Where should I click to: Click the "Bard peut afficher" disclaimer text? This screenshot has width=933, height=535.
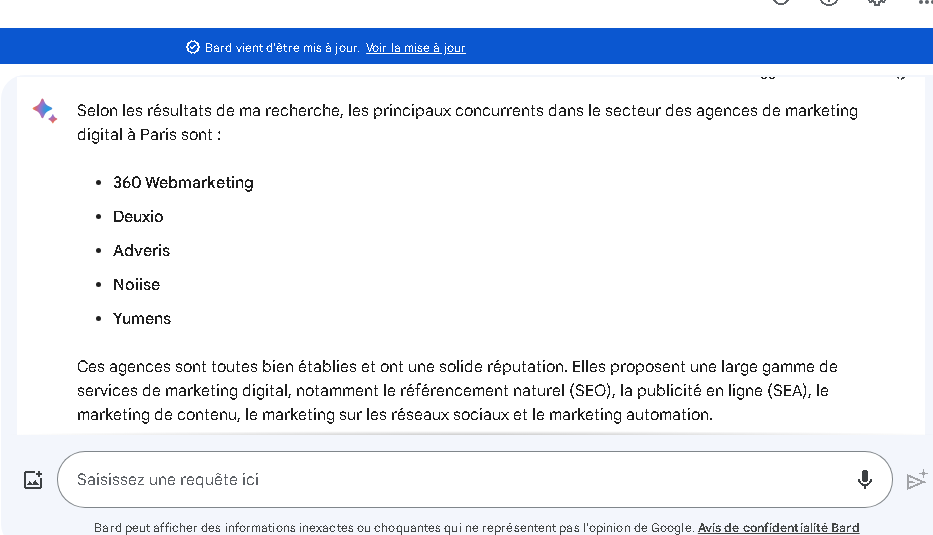tap(394, 528)
